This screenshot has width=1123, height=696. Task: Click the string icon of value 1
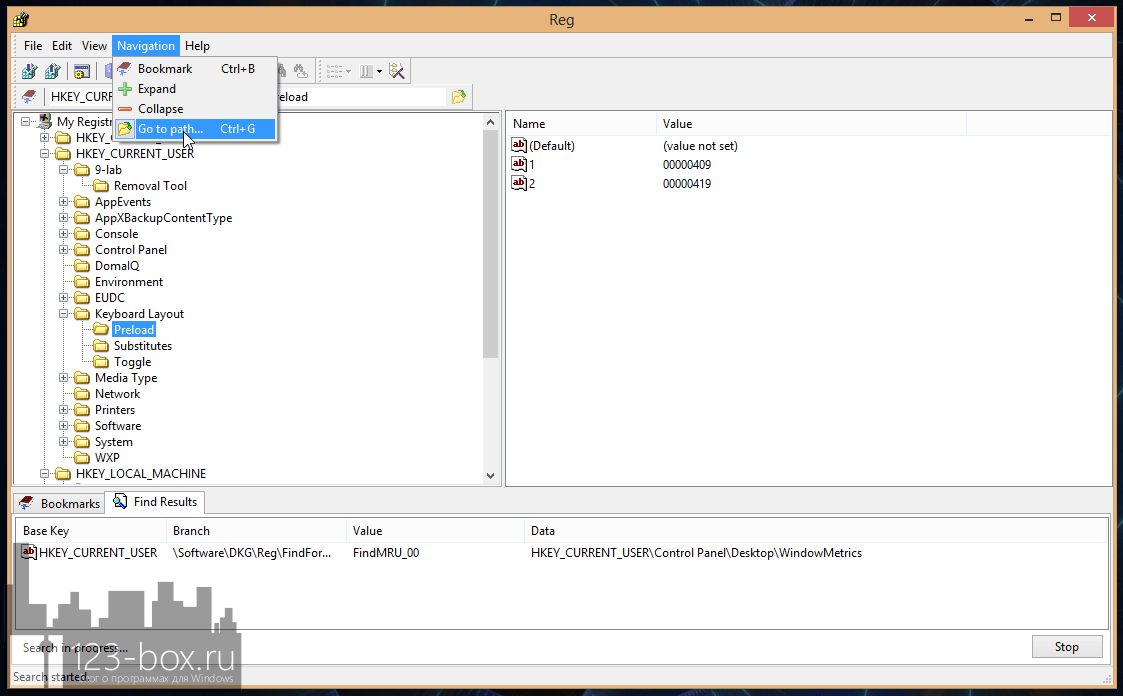point(518,164)
